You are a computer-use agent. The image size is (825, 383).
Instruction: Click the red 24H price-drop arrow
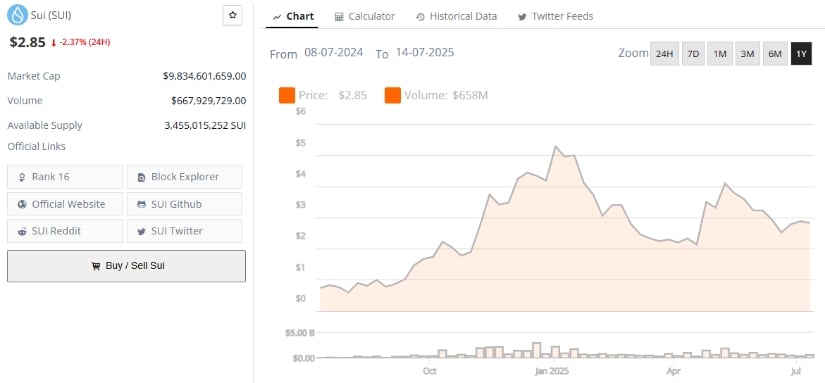(54, 43)
